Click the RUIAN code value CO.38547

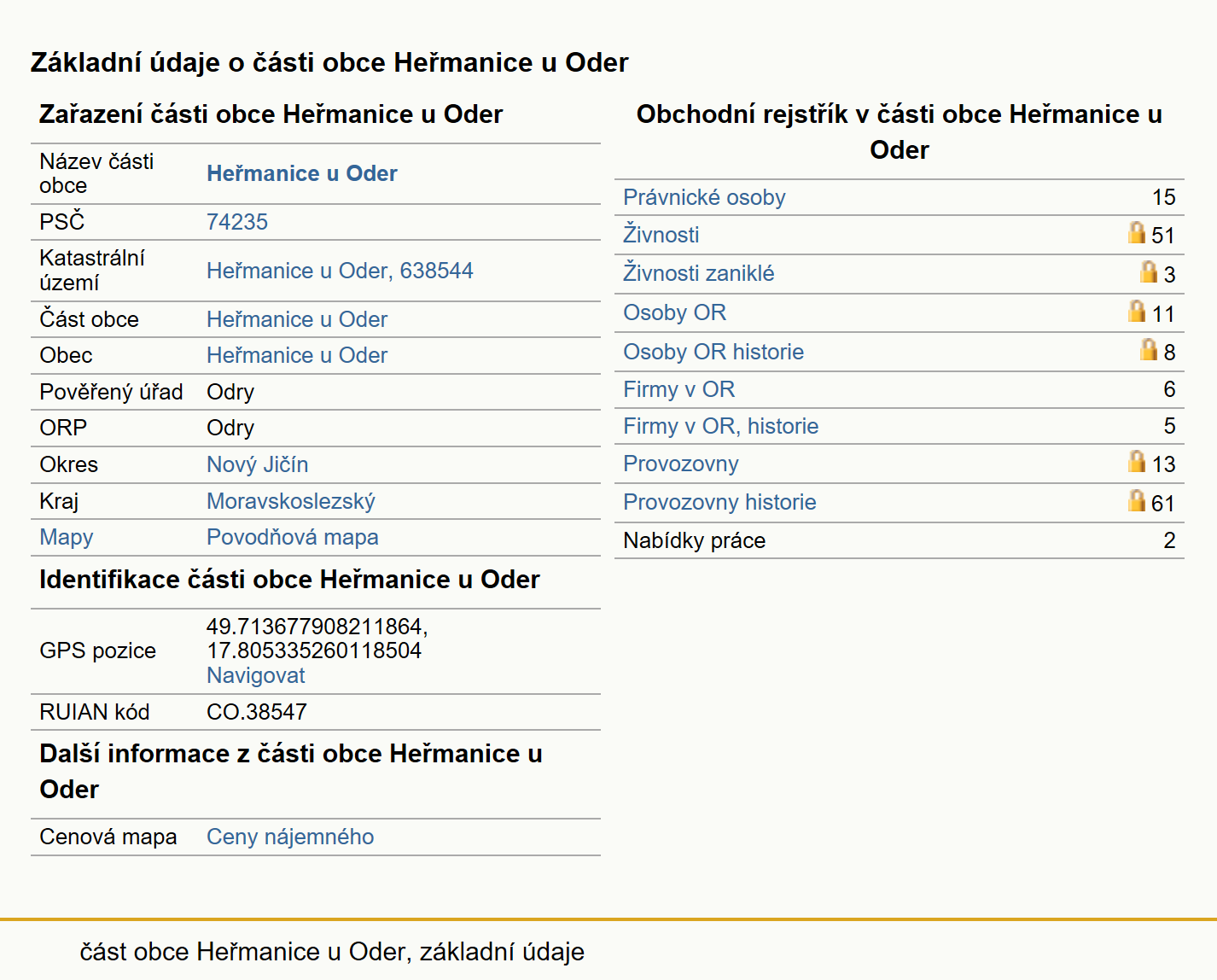[x=257, y=712]
